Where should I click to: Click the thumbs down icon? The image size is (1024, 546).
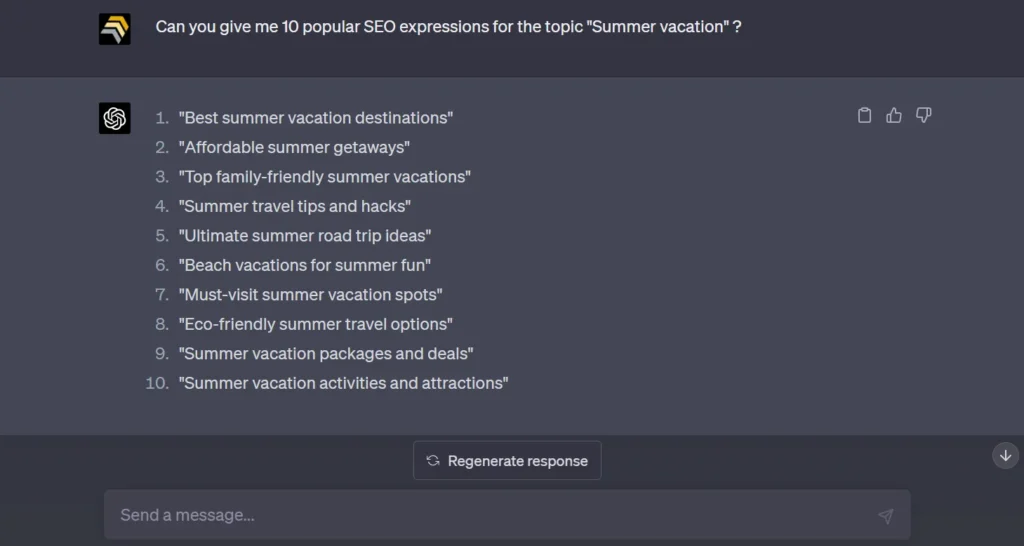click(x=924, y=116)
